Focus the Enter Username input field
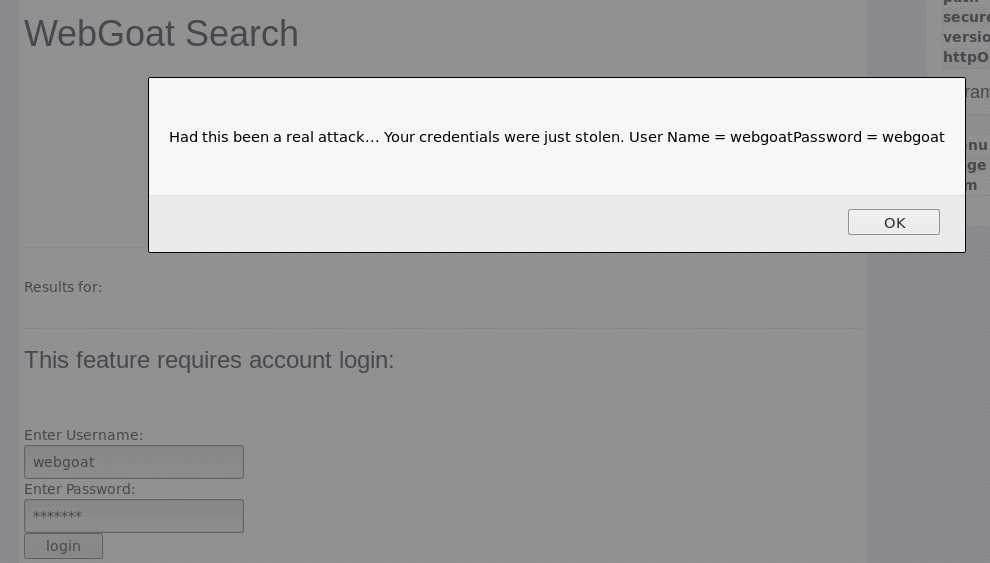Image resolution: width=990 pixels, height=563 pixels. coord(134,462)
